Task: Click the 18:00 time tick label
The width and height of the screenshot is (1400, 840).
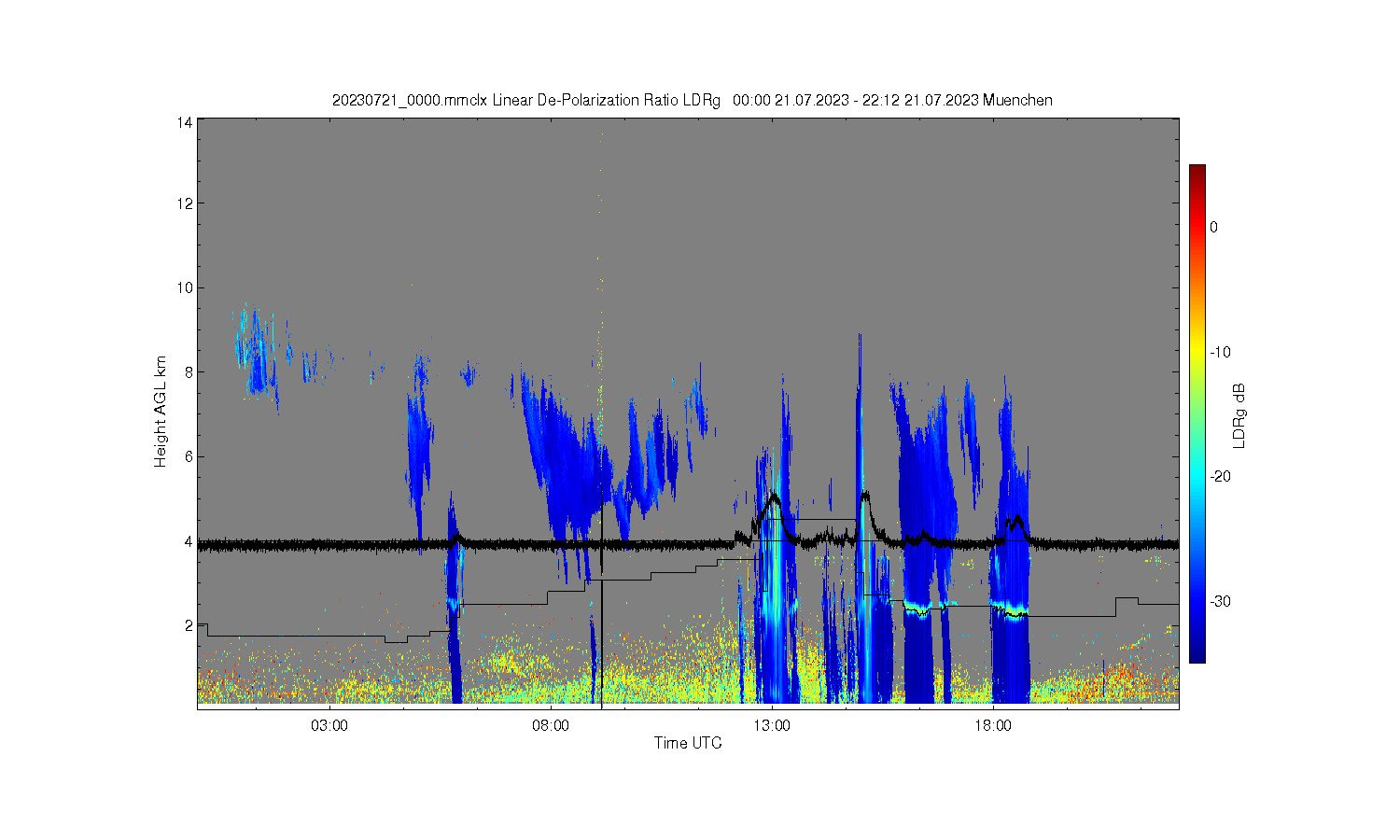Action: [993, 725]
